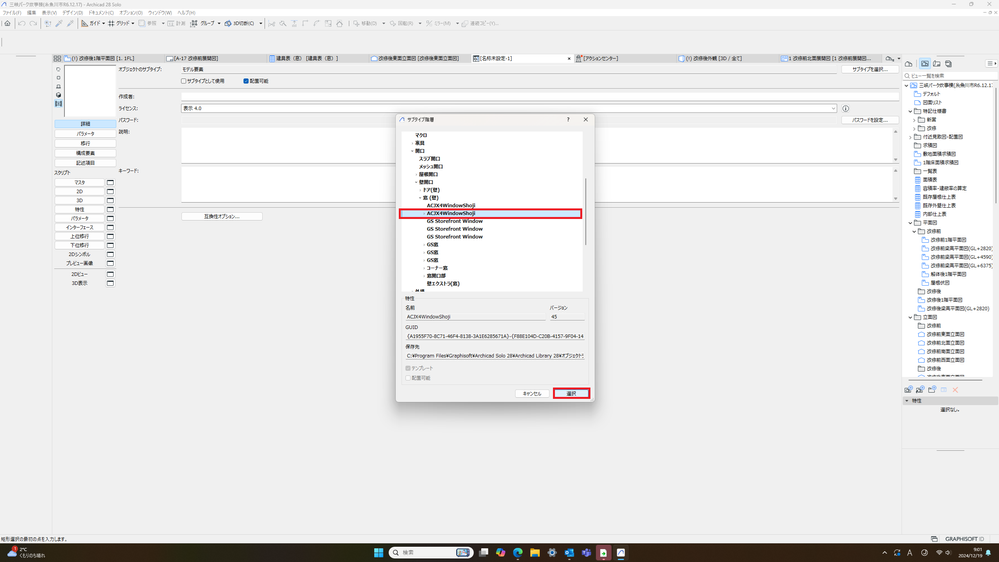Click the Redo arrow icon
The height and width of the screenshot is (562, 999).
(x=33, y=24)
